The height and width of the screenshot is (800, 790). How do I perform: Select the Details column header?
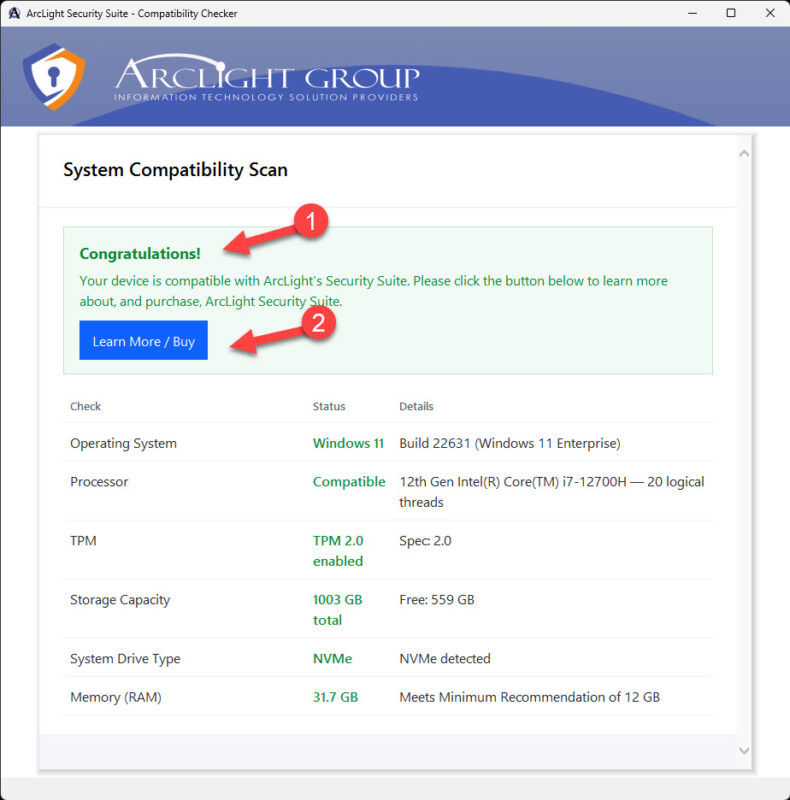pyautogui.click(x=416, y=406)
